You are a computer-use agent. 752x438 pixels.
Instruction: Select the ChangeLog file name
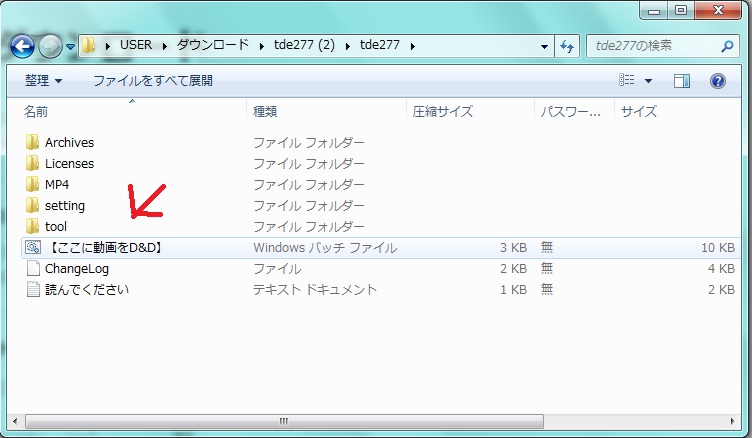[x=77, y=269]
